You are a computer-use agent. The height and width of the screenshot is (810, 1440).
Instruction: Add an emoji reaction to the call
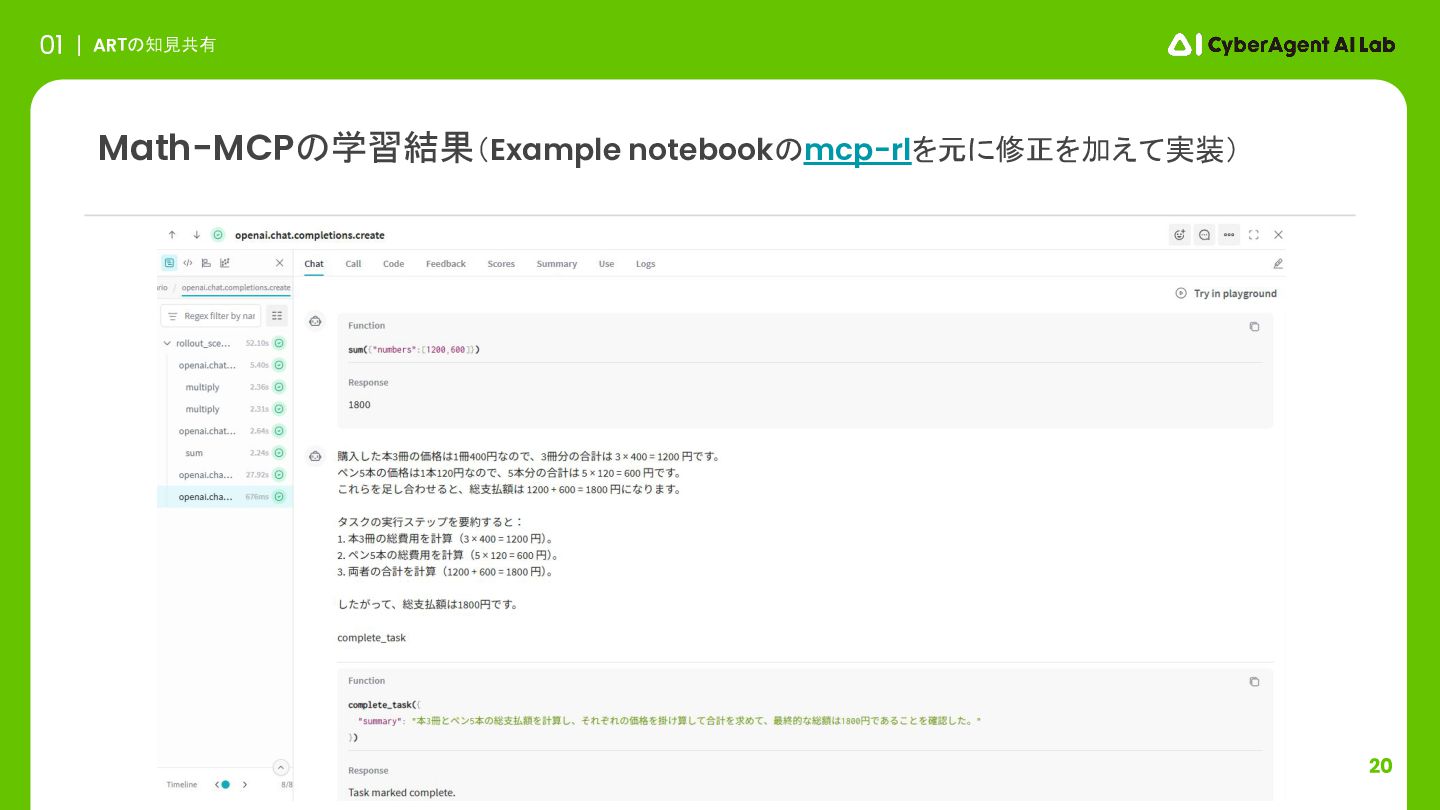(1180, 235)
